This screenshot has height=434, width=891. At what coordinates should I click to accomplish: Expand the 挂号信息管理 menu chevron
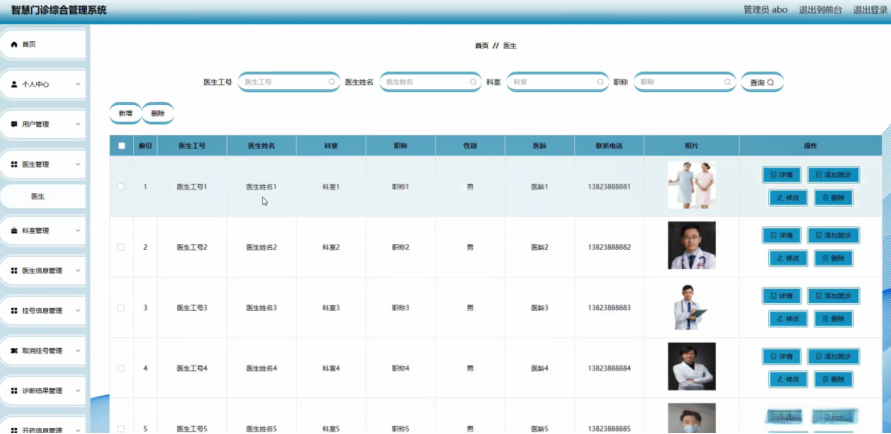78,311
